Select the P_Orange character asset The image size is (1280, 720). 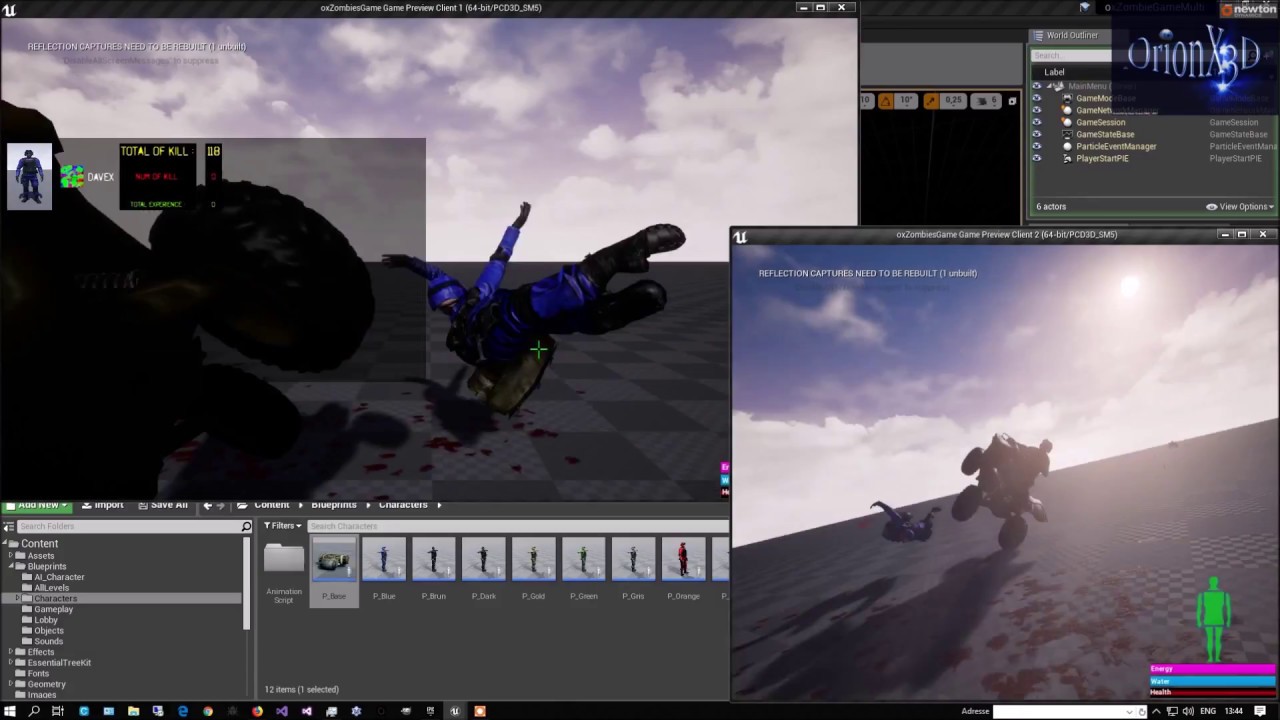pyautogui.click(x=683, y=560)
